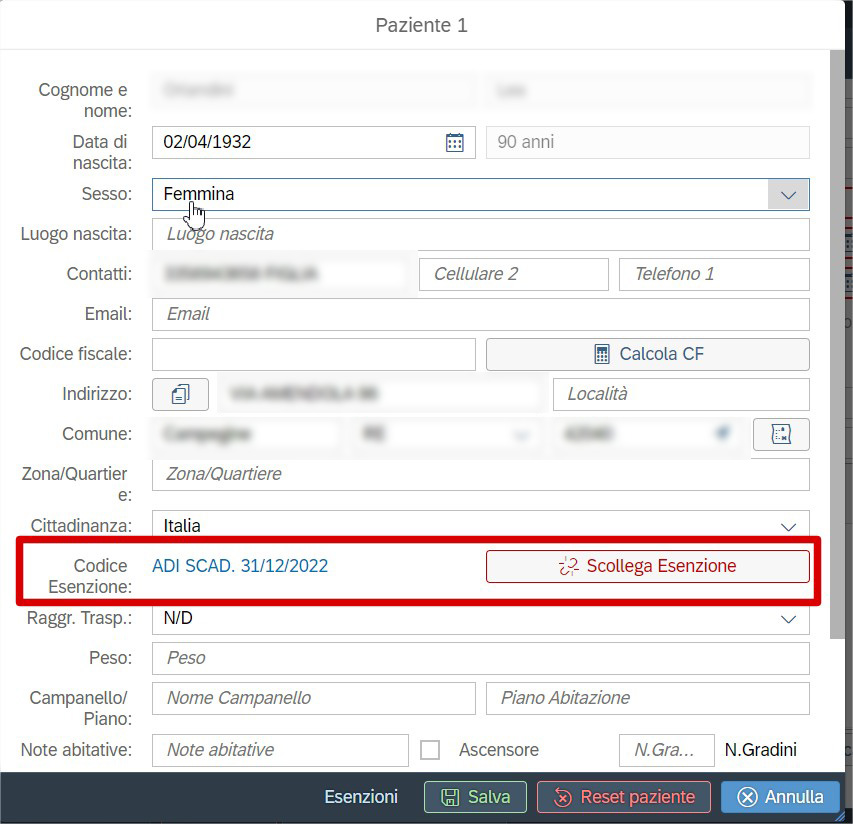Viewport: 853px width, 824px height.
Task: Expand the Raggr. Trasp. dropdown
Action: (x=788, y=619)
